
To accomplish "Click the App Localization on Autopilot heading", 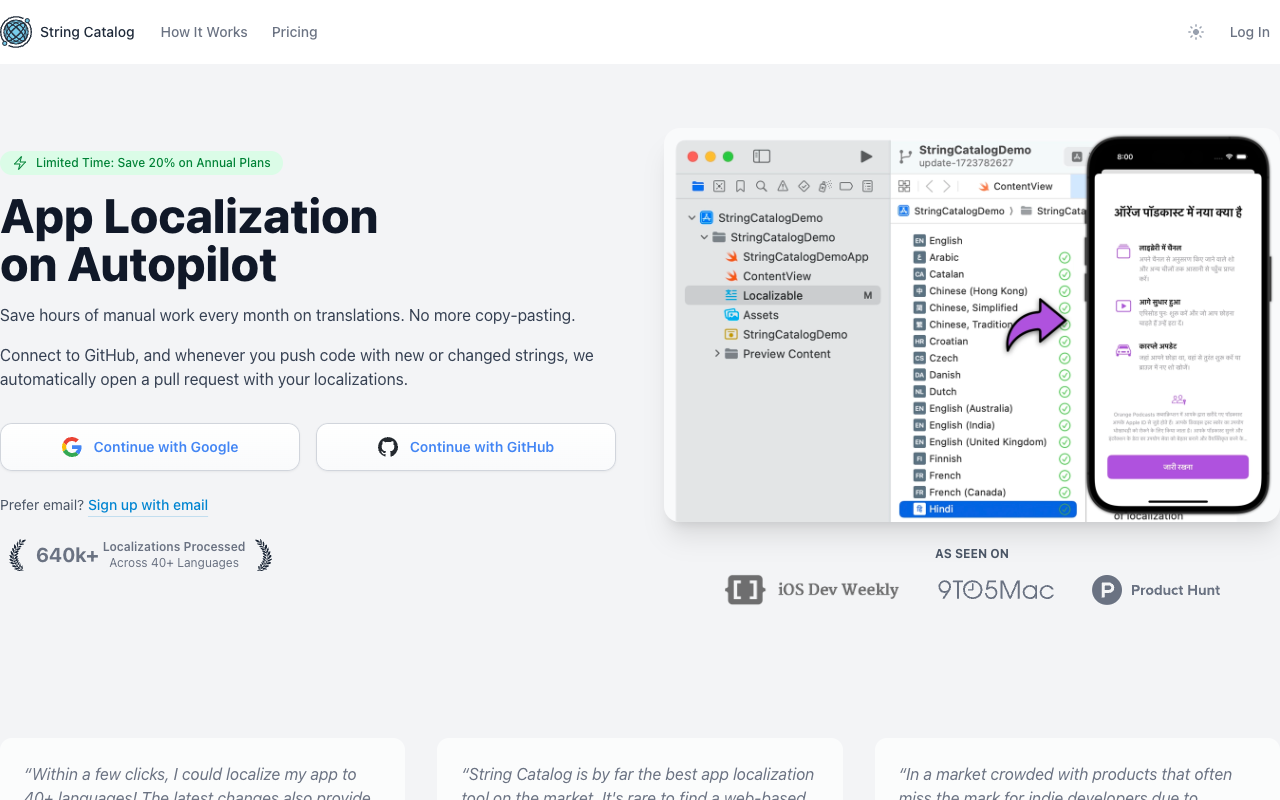I will tap(189, 241).
